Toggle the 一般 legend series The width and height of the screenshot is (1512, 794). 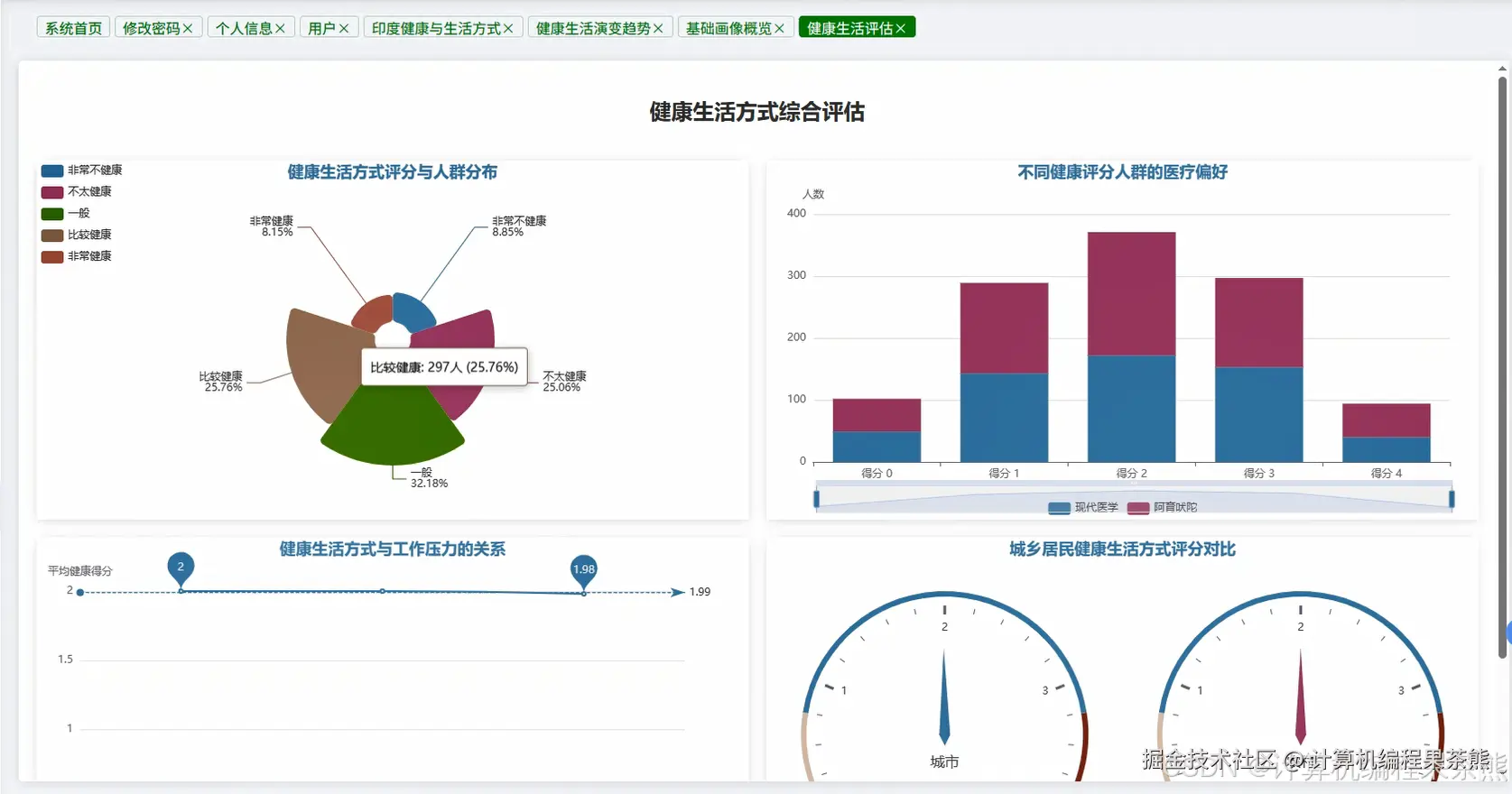[66, 214]
